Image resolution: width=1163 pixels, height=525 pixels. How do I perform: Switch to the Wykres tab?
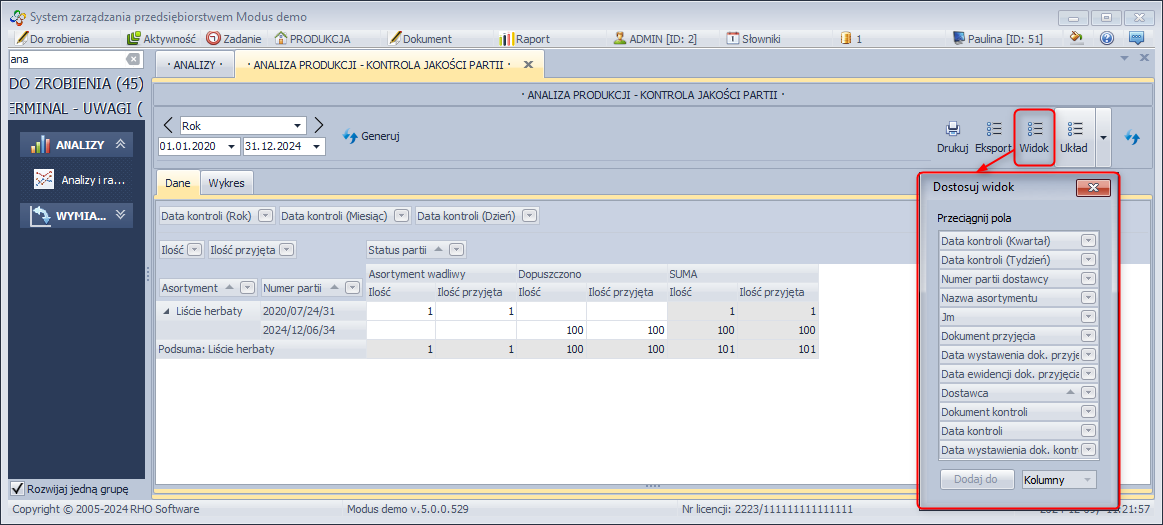point(226,184)
